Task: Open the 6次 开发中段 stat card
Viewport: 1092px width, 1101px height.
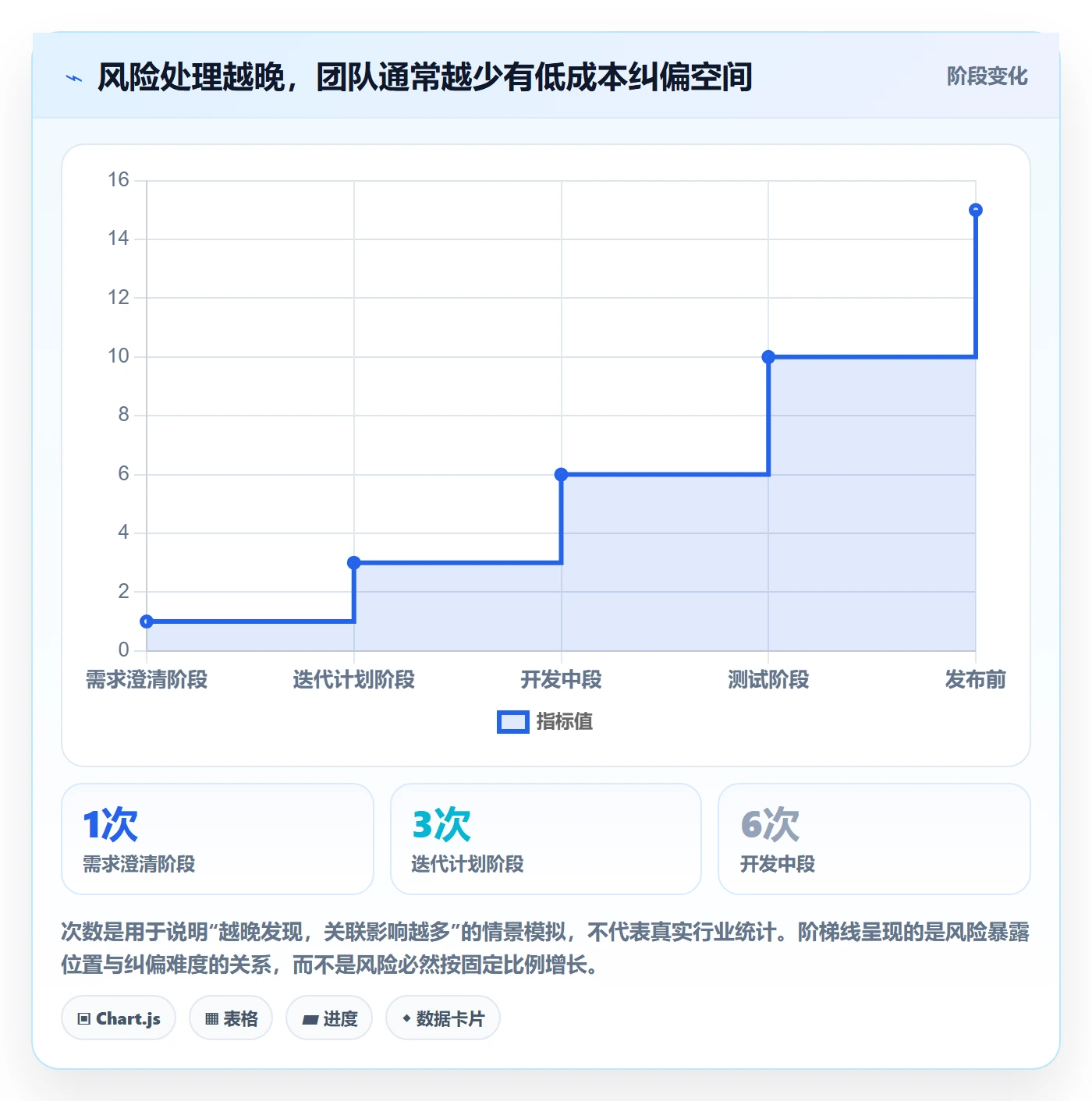Action: coord(874,839)
